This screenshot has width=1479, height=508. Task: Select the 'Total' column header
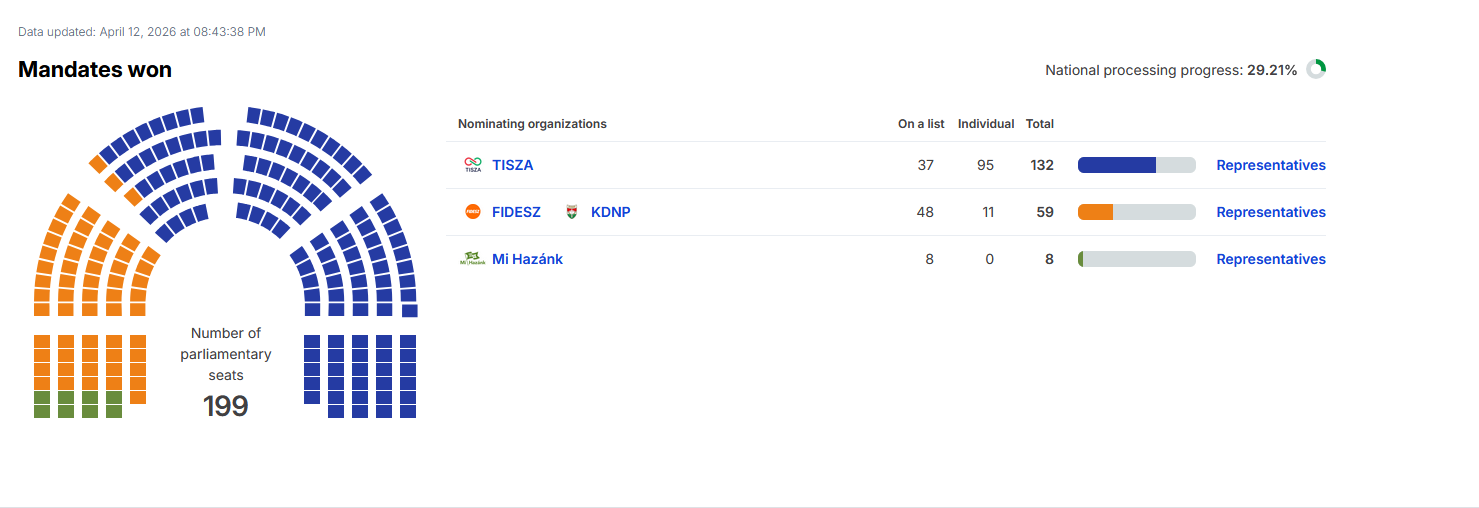pos(1040,124)
